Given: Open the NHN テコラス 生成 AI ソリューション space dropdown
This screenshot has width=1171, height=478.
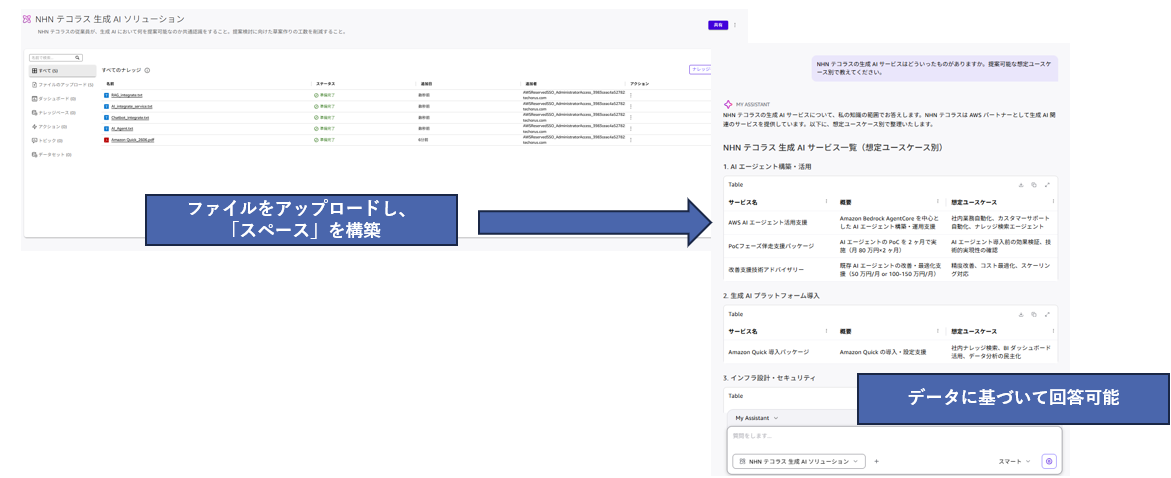Looking at the screenshot, I should pos(799,462).
